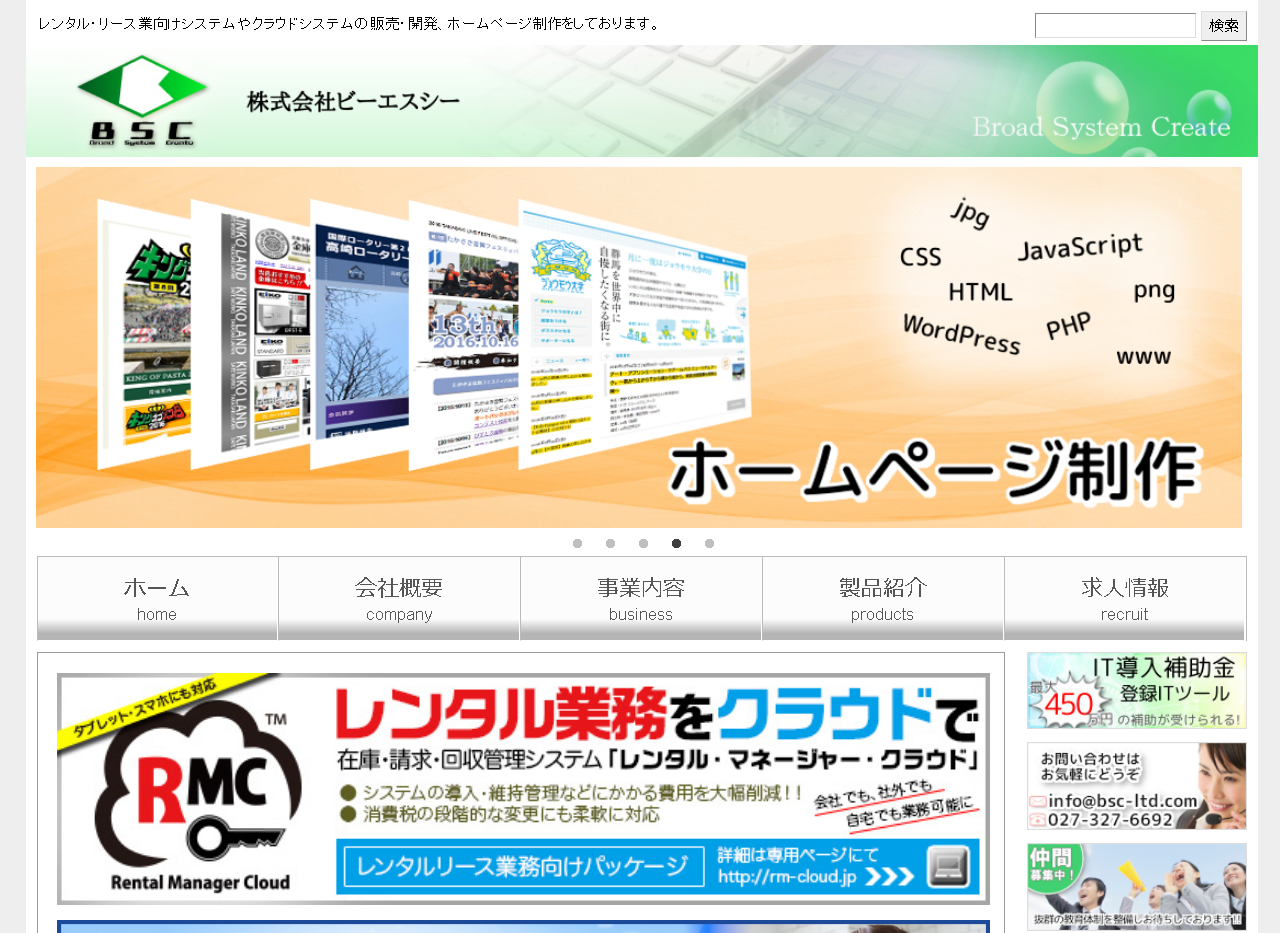Select the second slideshow dot

point(610,543)
